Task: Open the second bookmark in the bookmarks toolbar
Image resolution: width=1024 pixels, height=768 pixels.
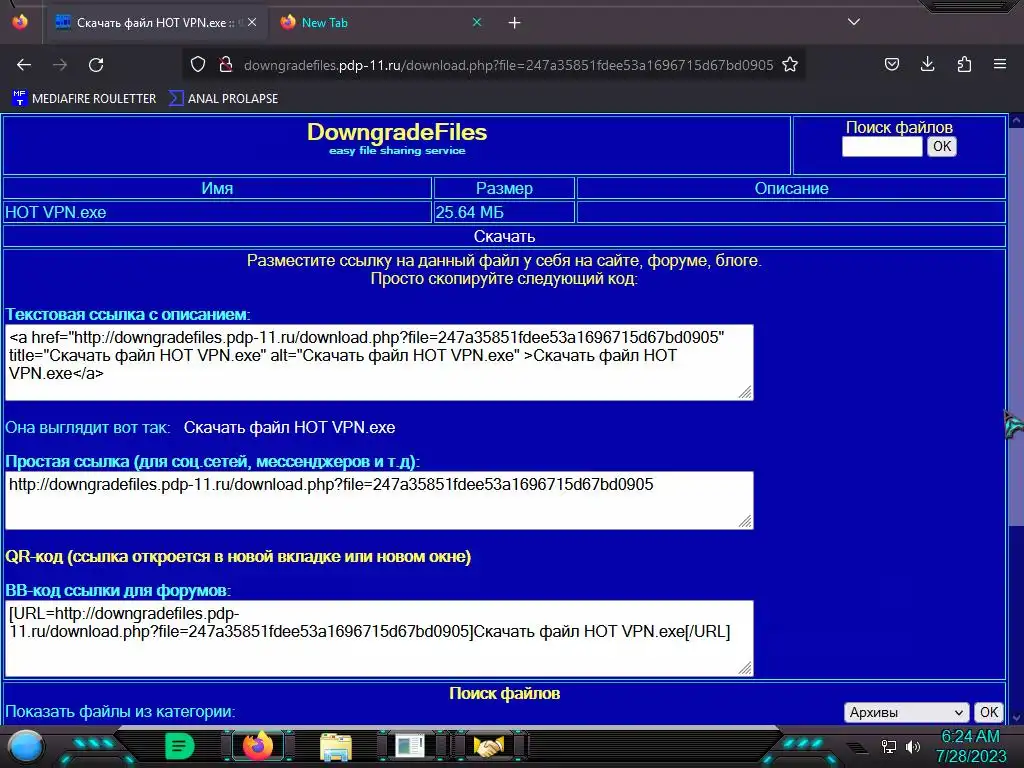Action: [223, 99]
